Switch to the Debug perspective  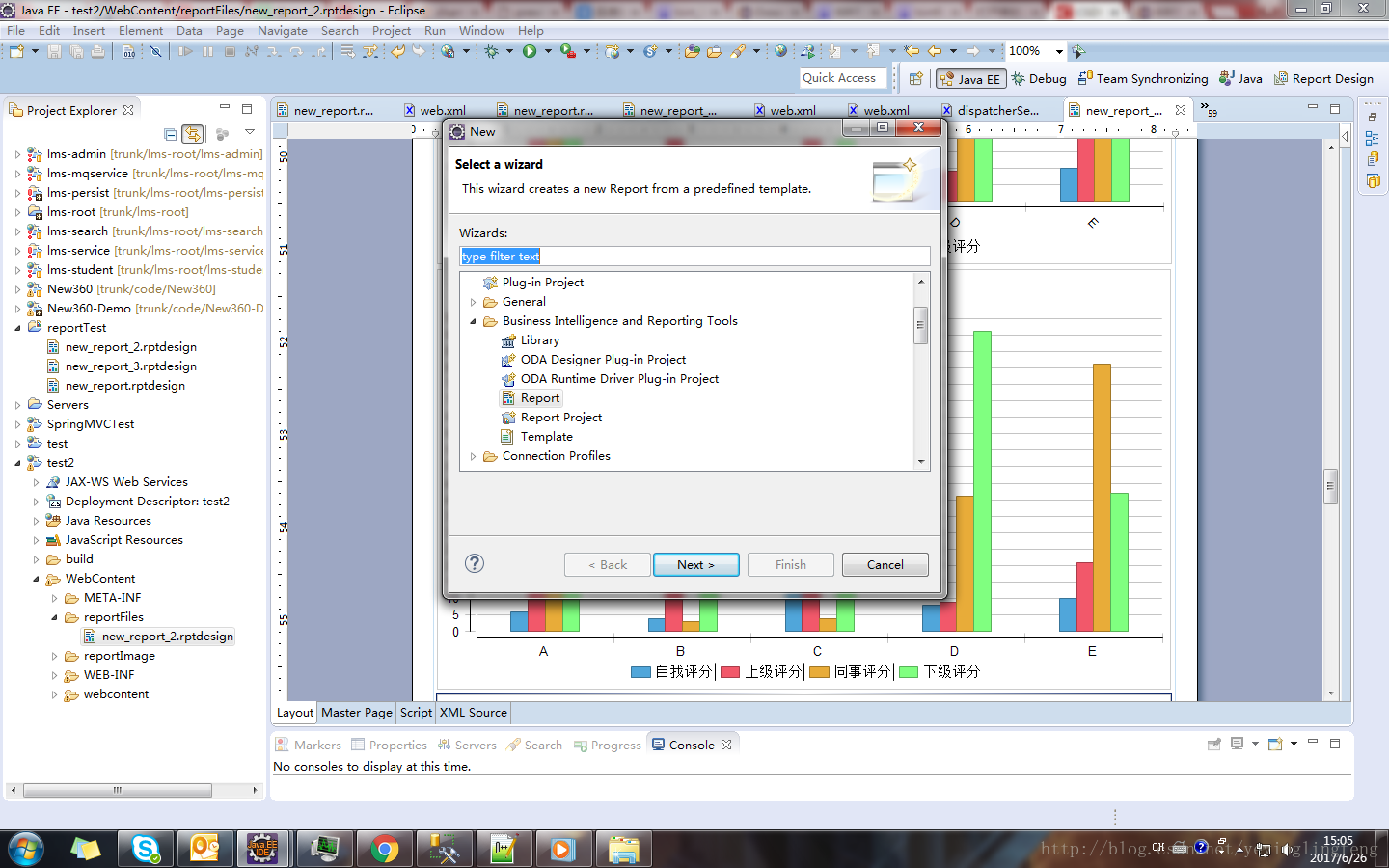coord(1039,79)
